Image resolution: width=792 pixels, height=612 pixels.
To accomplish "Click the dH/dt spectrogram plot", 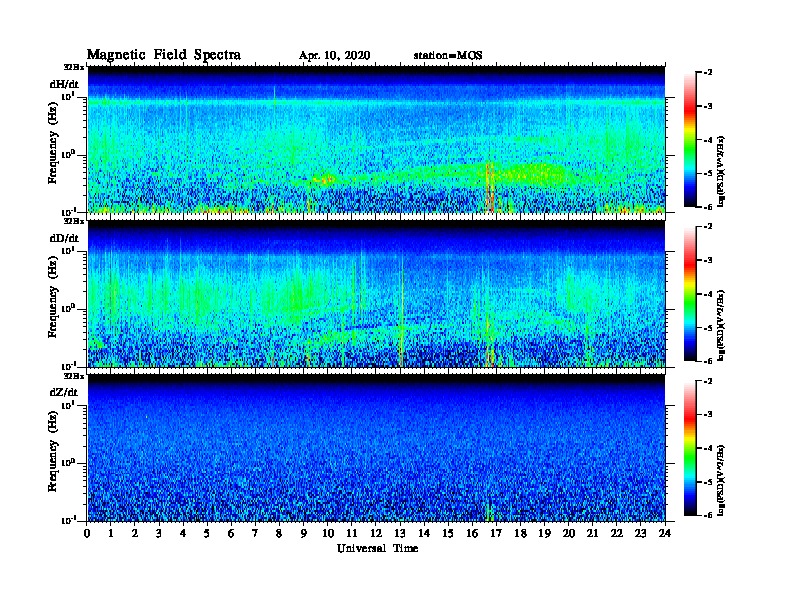I will coord(376,139).
